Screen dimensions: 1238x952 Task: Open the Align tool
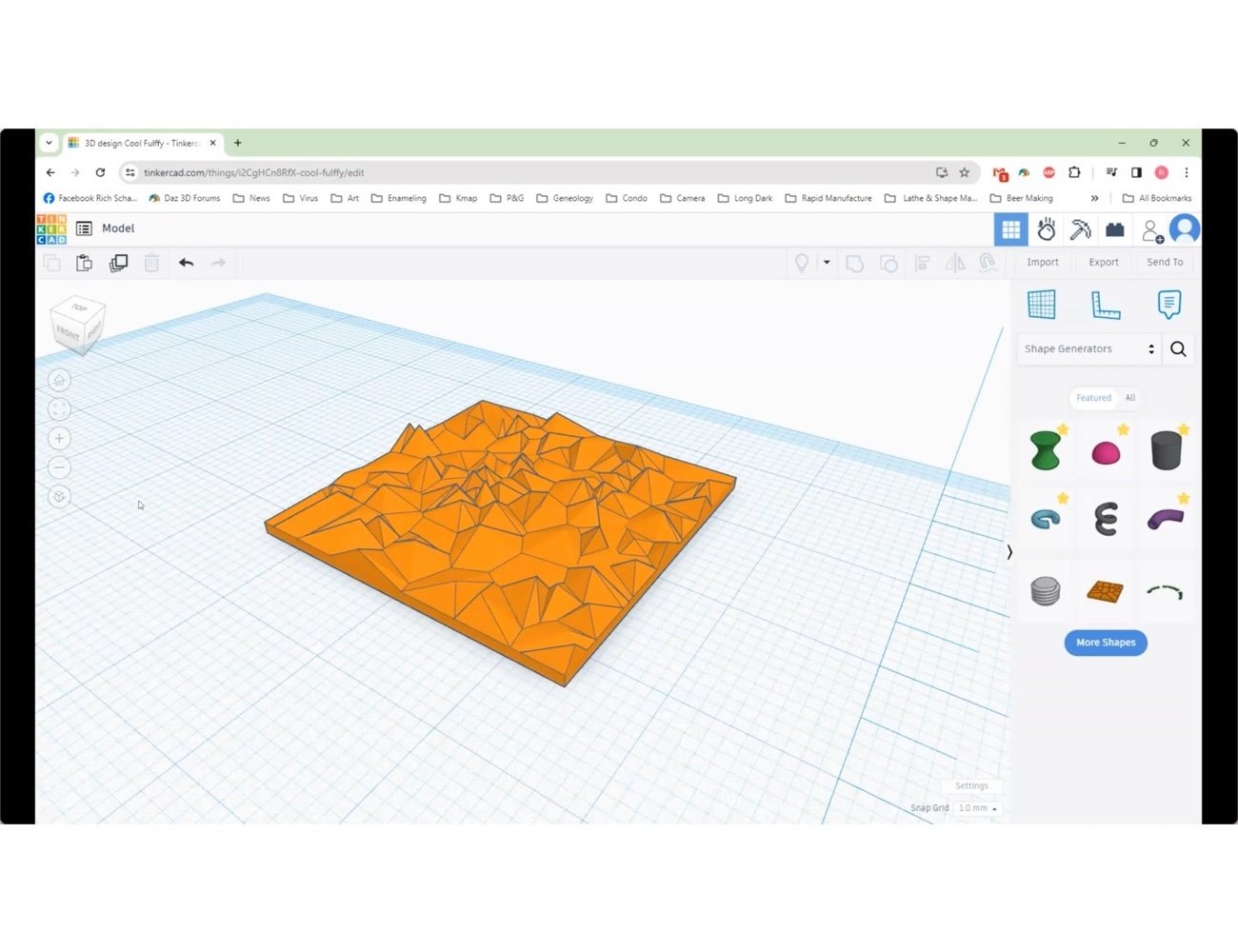click(x=922, y=263)
